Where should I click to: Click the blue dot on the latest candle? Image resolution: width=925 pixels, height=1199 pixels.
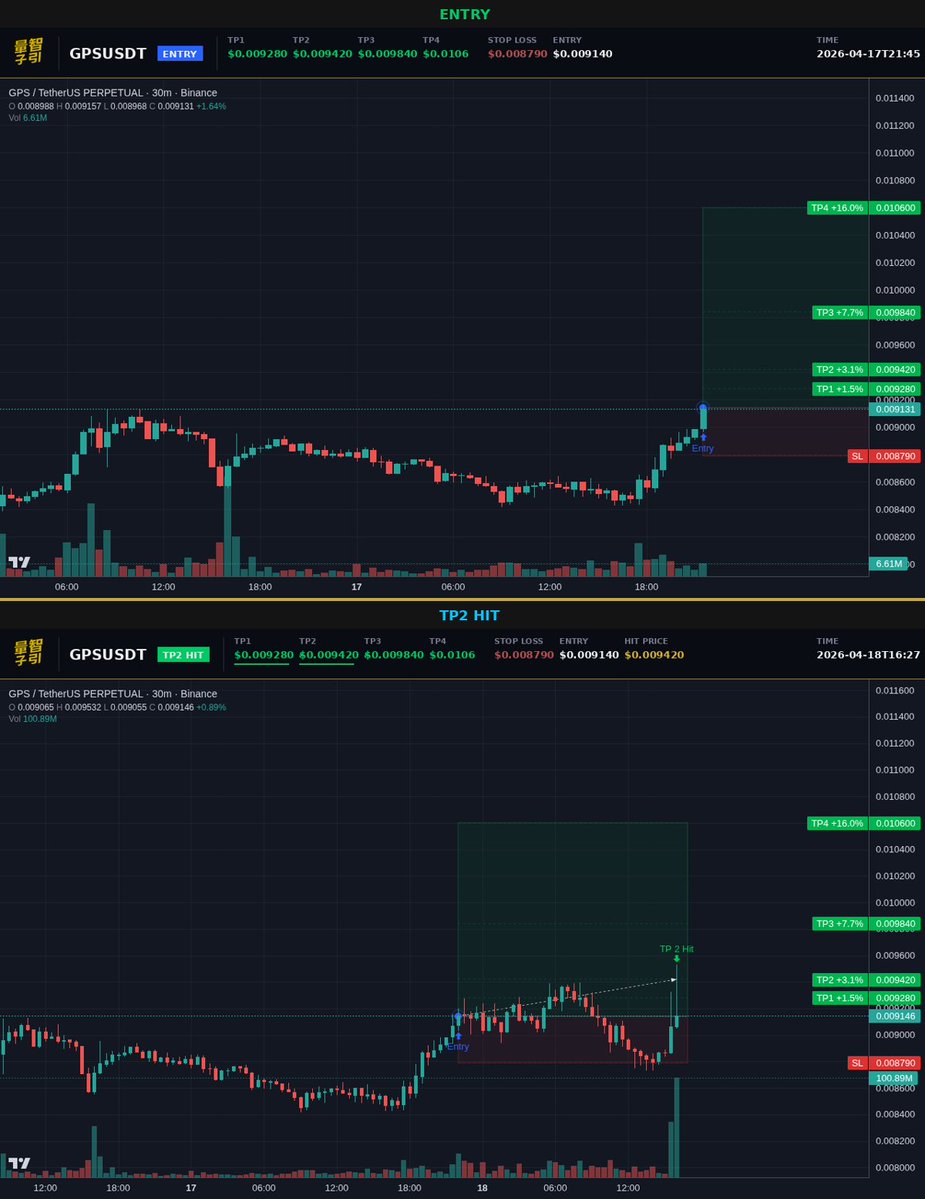(702, 406)
